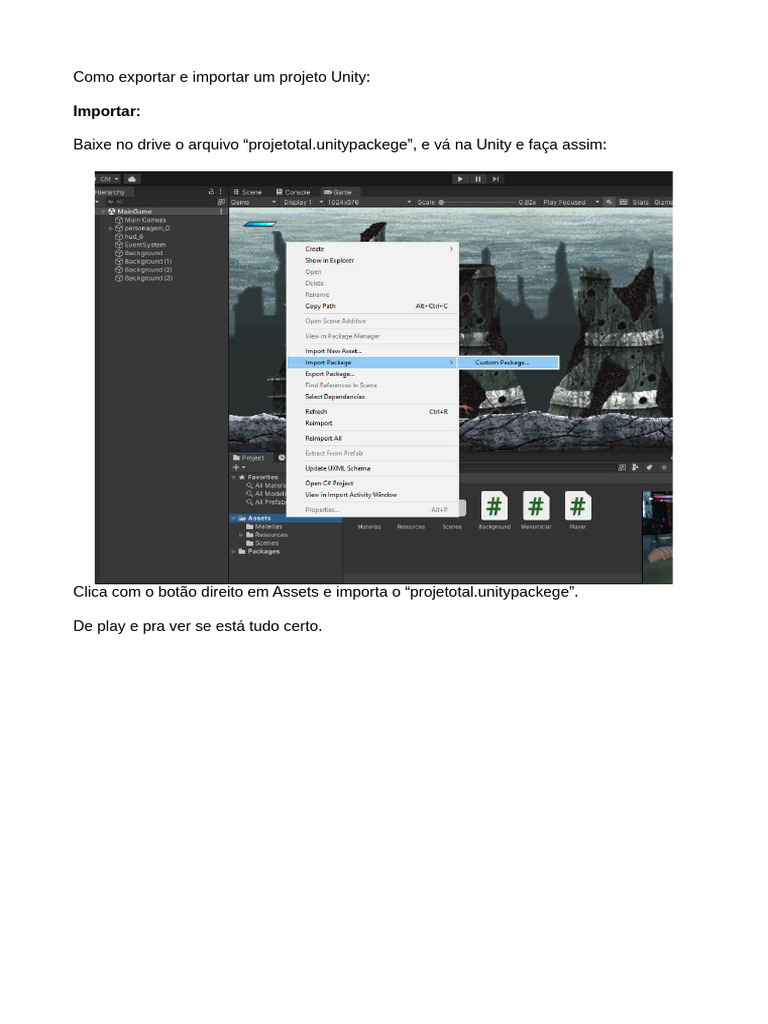Click Open C# Project menu item
This screenshot has width=768, height=1024.
(x=373, y=484)
